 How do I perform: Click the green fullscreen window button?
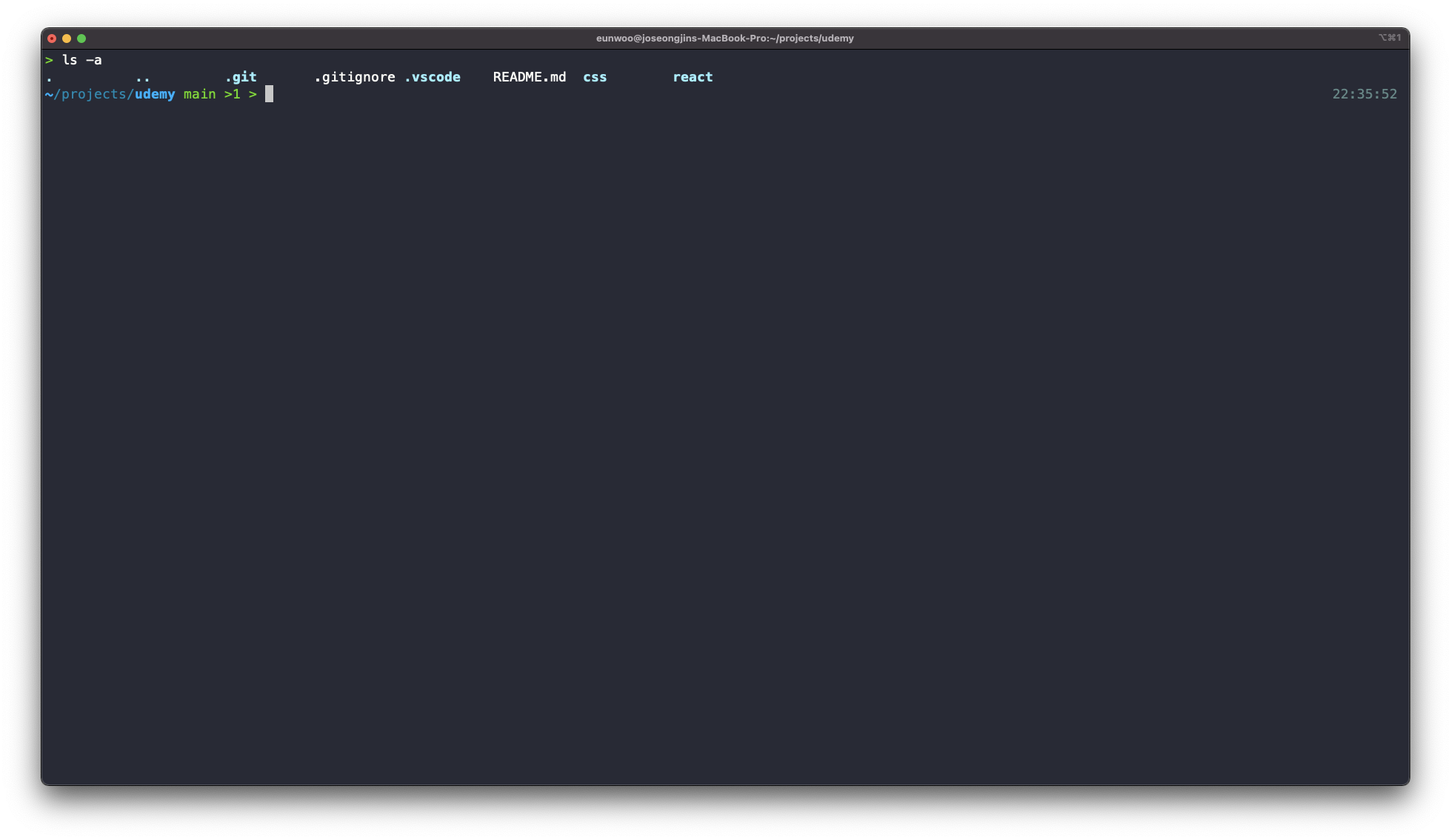coord(81,39)
